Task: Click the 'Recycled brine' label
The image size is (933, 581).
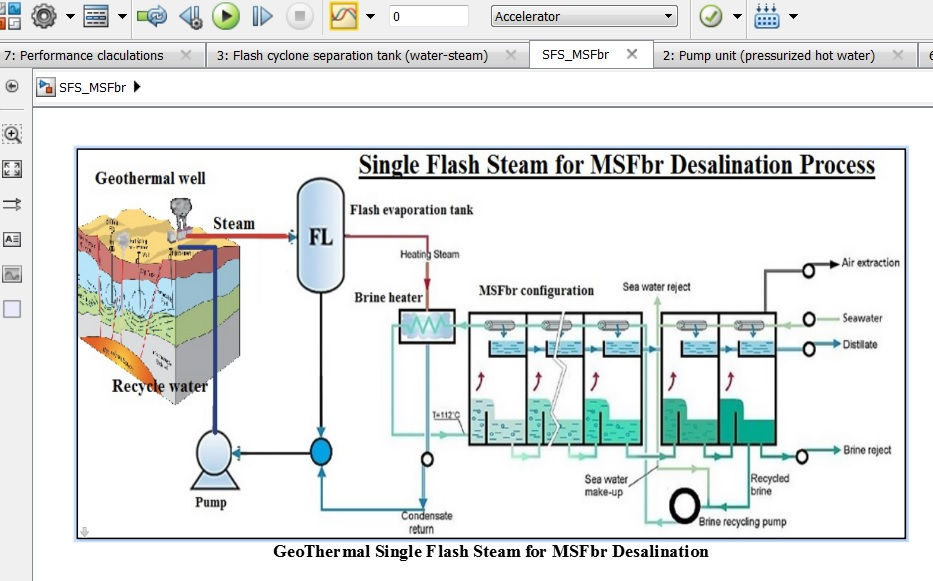Action: [769, 485]
